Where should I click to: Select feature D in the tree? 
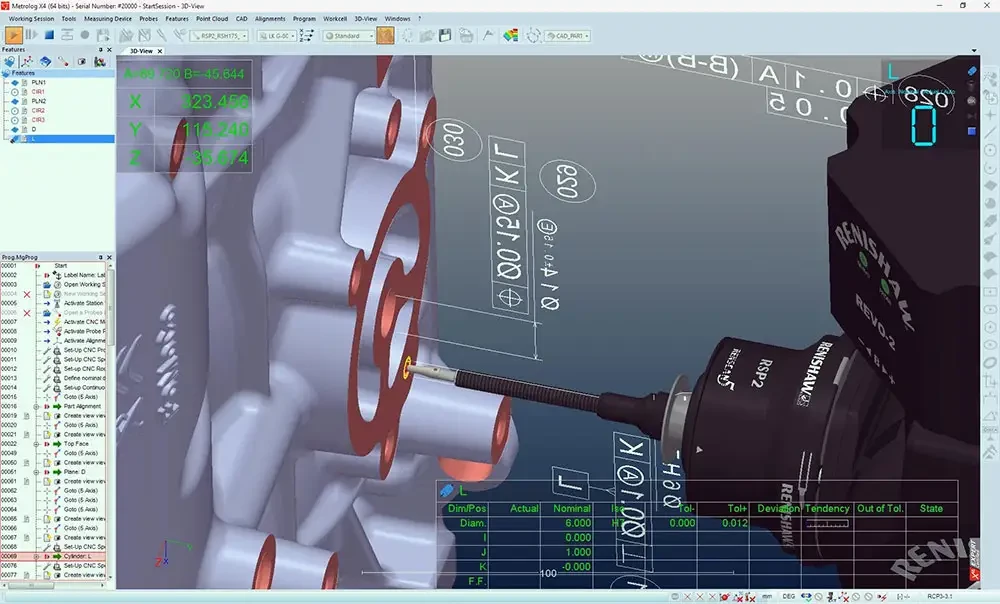pyautogui.click(x=34, y=129)
